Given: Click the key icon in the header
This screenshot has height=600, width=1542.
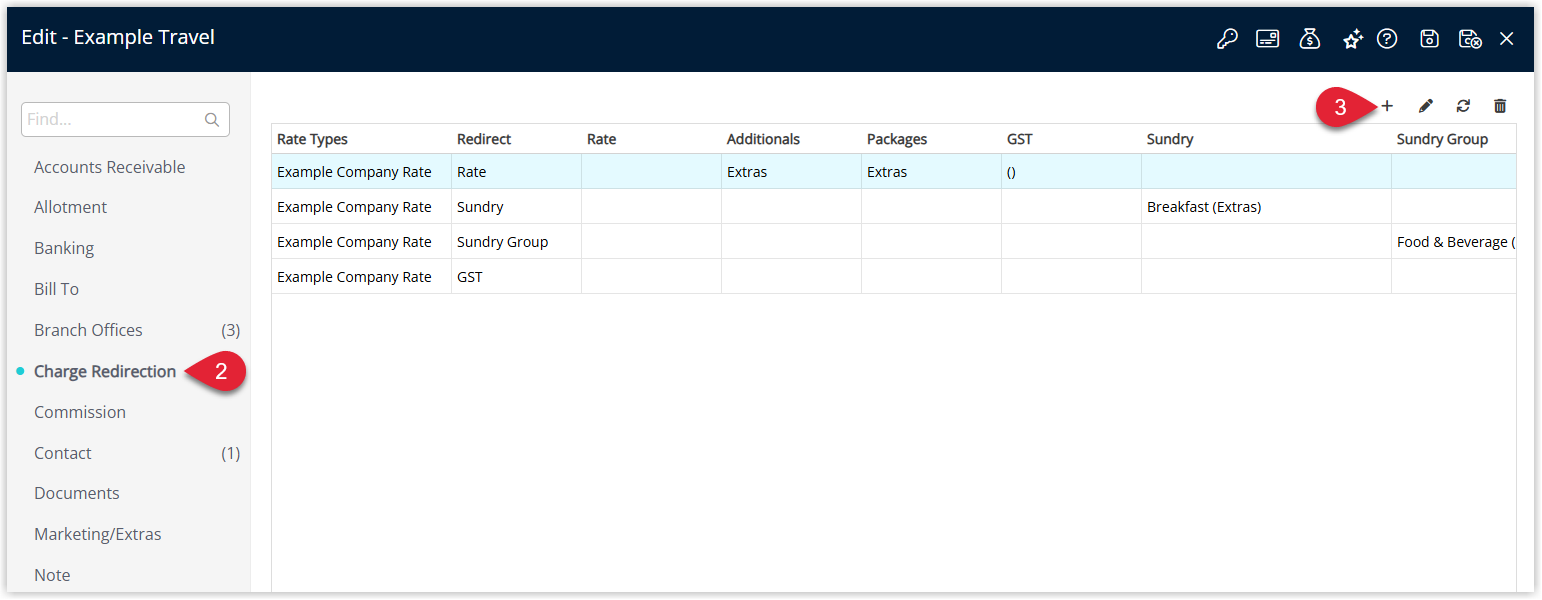Looking at the screenshot, I should click(1227, 39).
